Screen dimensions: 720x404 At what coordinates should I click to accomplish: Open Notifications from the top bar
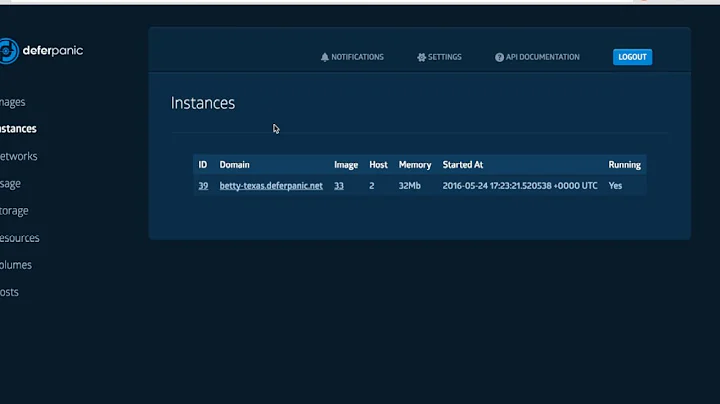point(352,57)
